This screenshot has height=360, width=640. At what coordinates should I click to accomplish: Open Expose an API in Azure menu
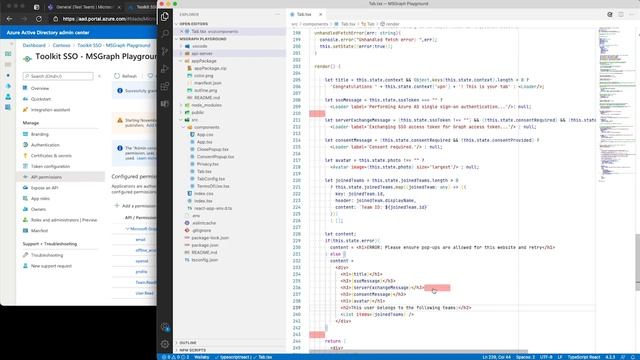pos(44,188)
